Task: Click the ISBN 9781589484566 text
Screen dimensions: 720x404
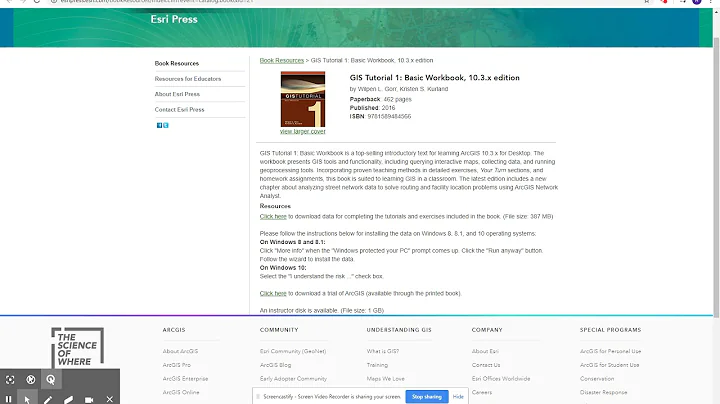Action: 380,117
